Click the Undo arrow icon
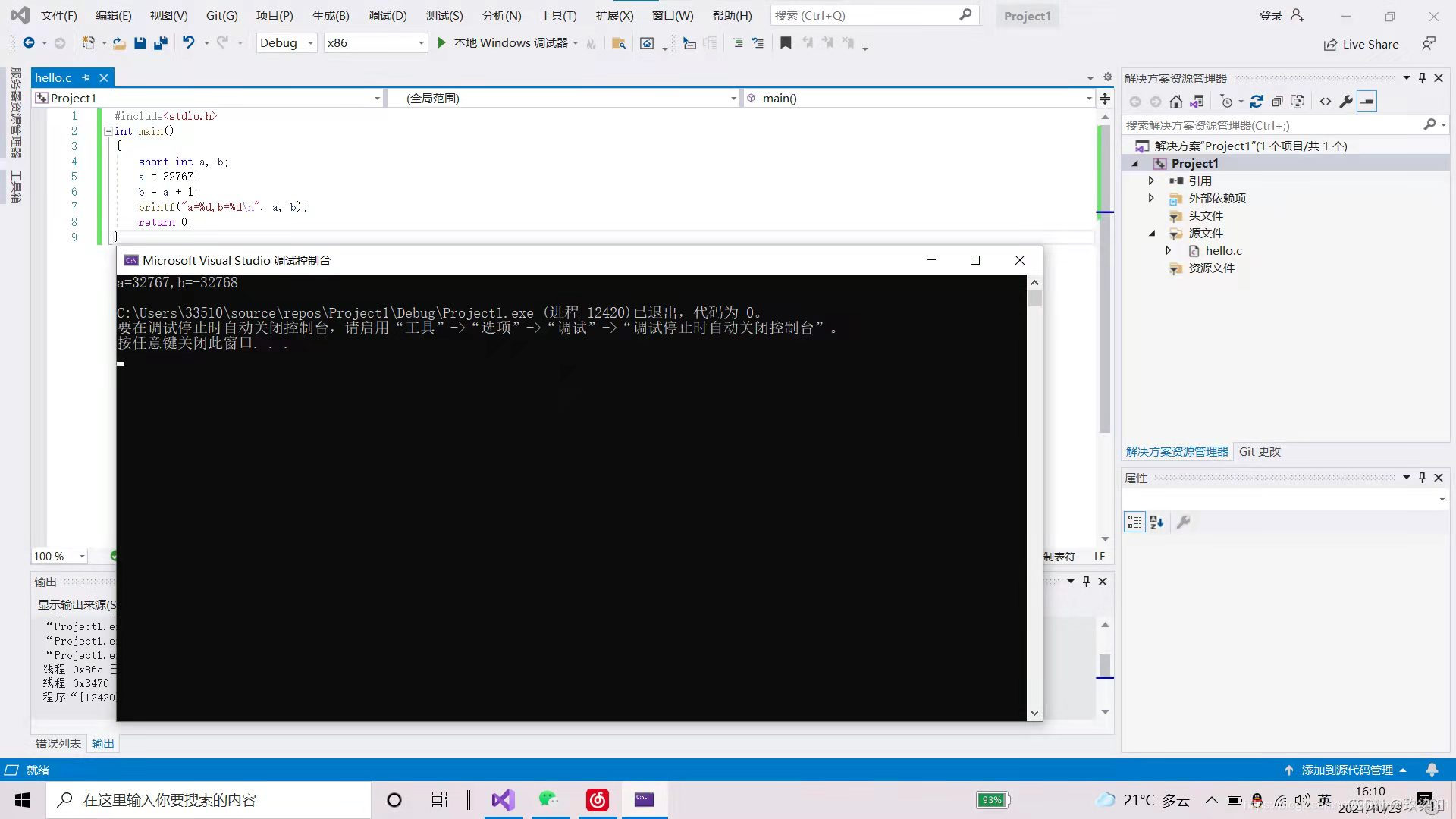The width and height of the screenshot is (1456, 819). 188,43
